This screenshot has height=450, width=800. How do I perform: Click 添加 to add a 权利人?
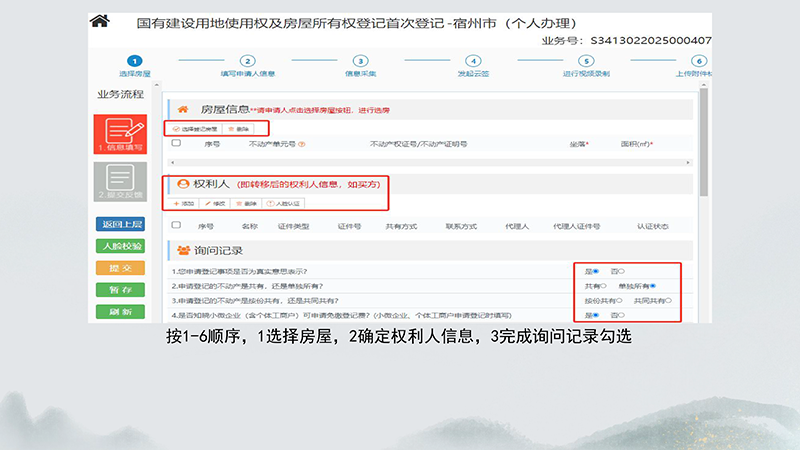pyautogui.click(x=183, y=203)
